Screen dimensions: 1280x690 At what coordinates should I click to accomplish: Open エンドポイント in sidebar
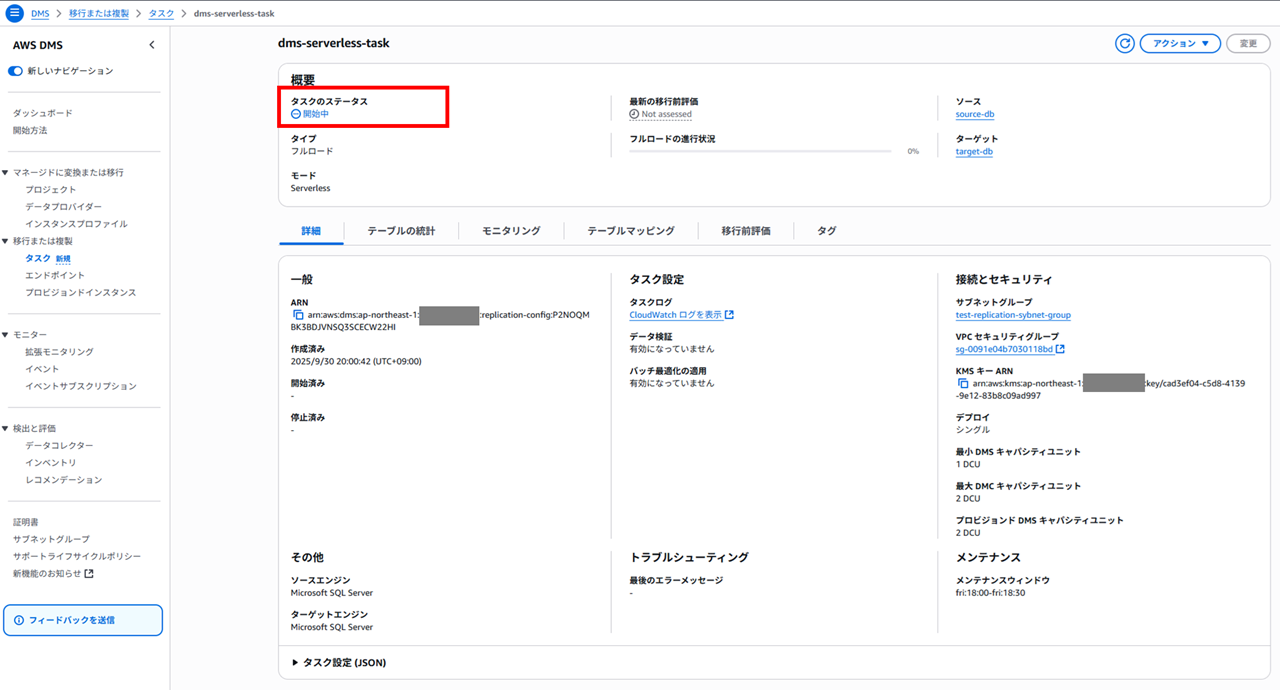[x=55, y=275]
